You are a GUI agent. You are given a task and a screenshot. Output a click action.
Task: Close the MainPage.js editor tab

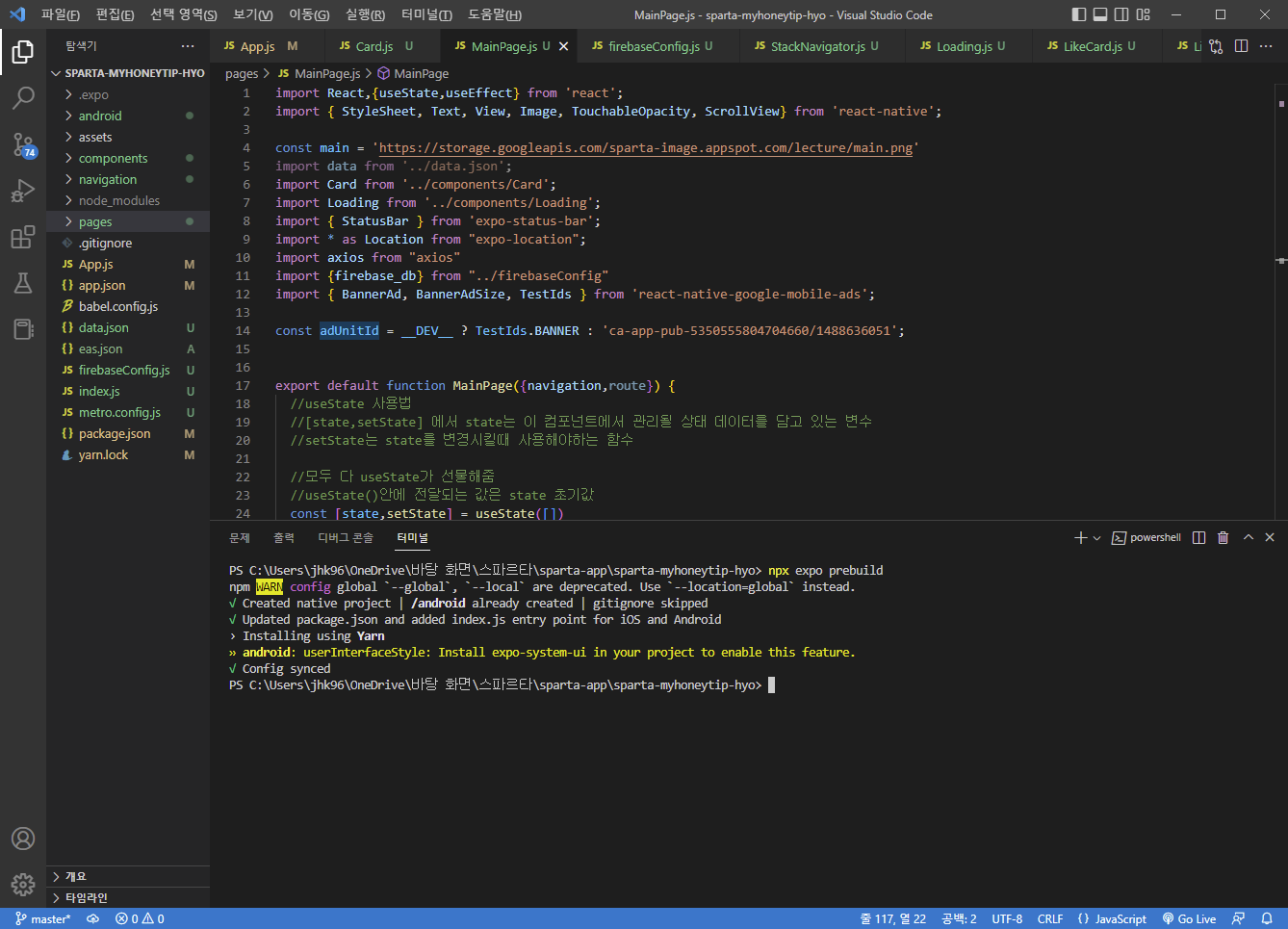pos(564,46)
